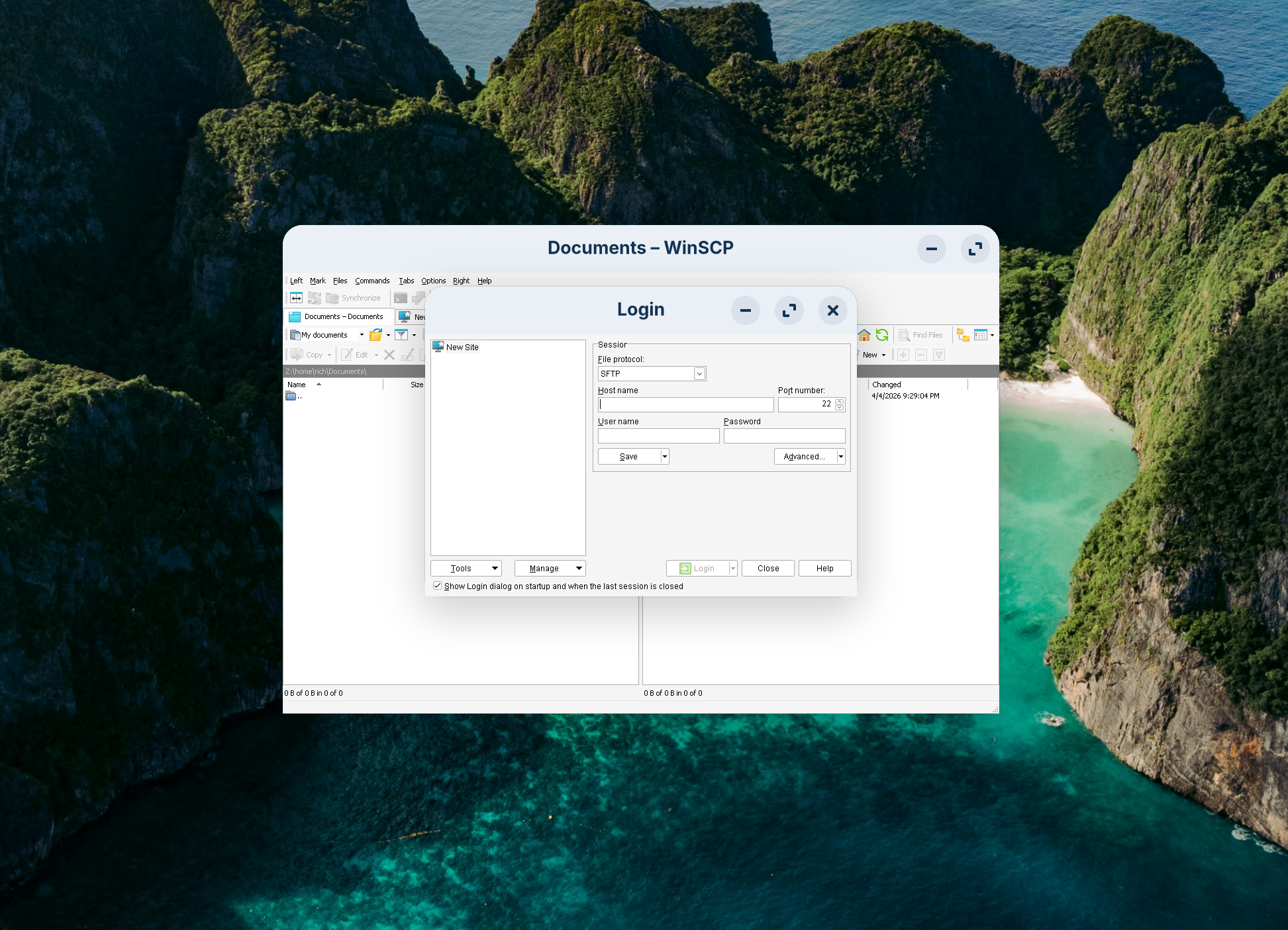Click the Copy toolbar button

tap(307, 355)
